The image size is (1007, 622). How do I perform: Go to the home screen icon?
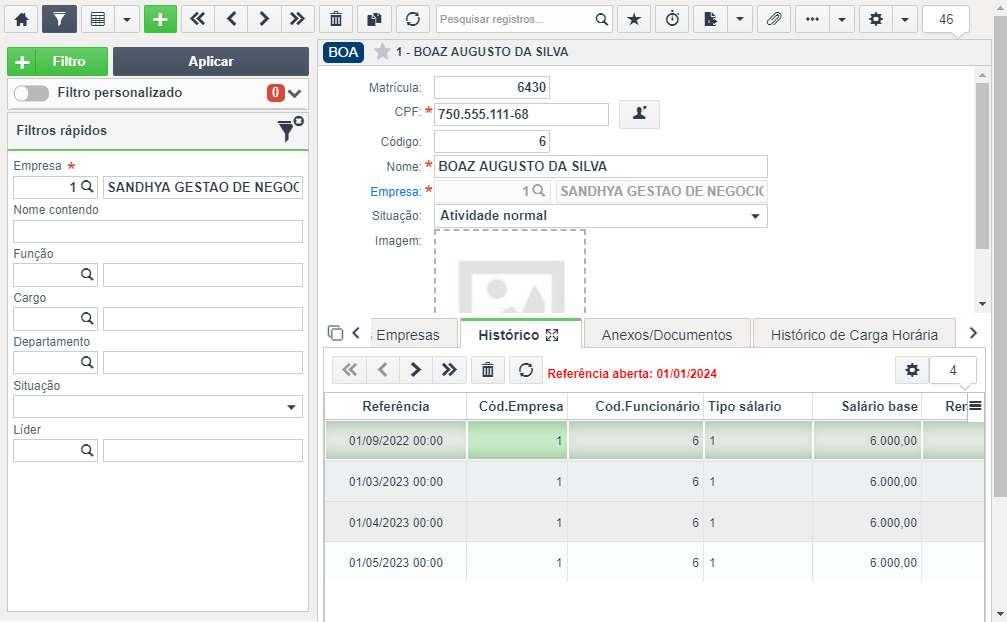coord(21,19)
